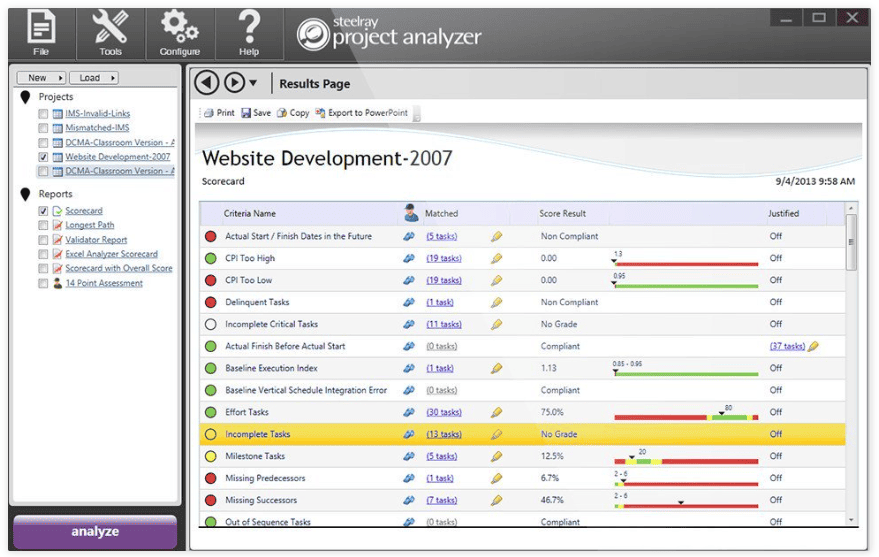The width and height of the screenshot is (879, 557).
Task: Check the Longest Path report checkbox
Action: coord(43,225)
